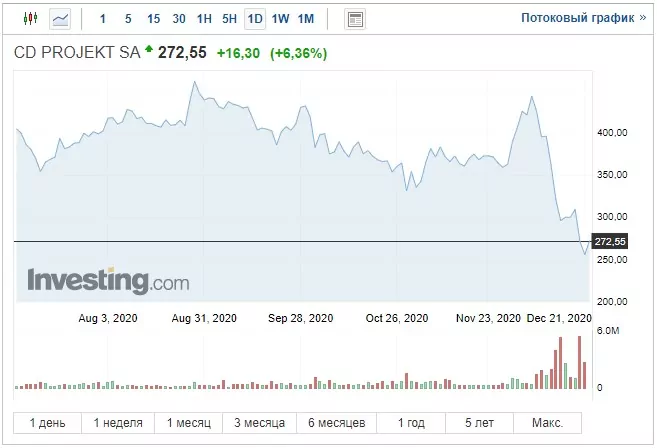
Task: Click the Dec 21, 2020 axis label
Action: [559, 318]
